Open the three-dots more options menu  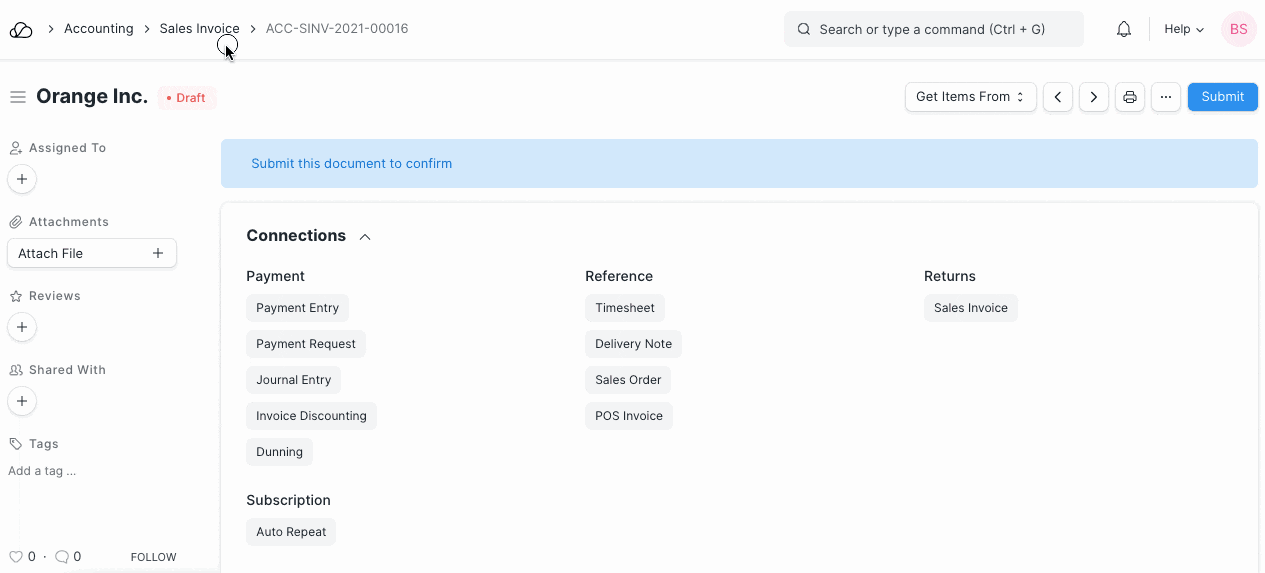tap(1166, 97)
